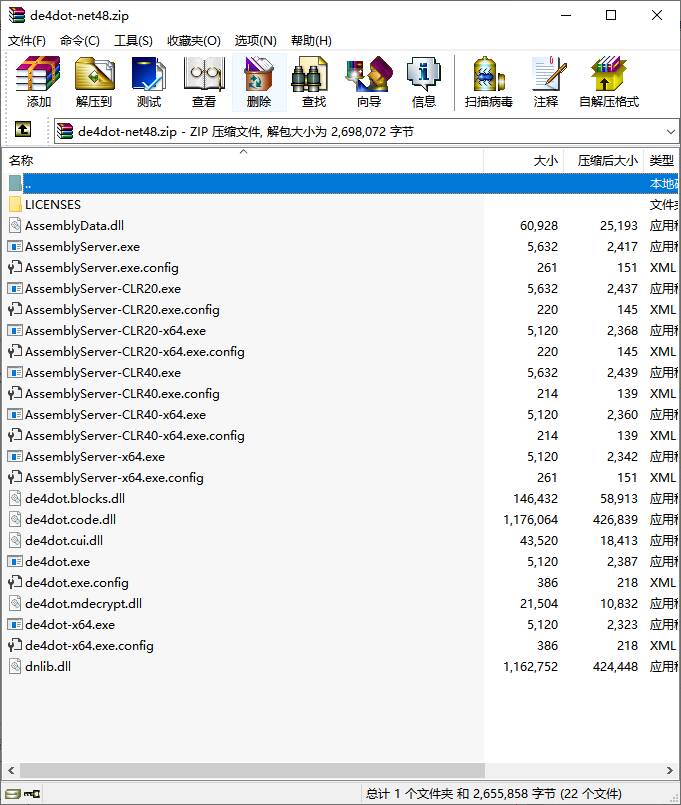This screenshot has width=681, height=805.
Task: Click the 扫描病毒 (Virus scan) icon
Action: click(488, 74)
